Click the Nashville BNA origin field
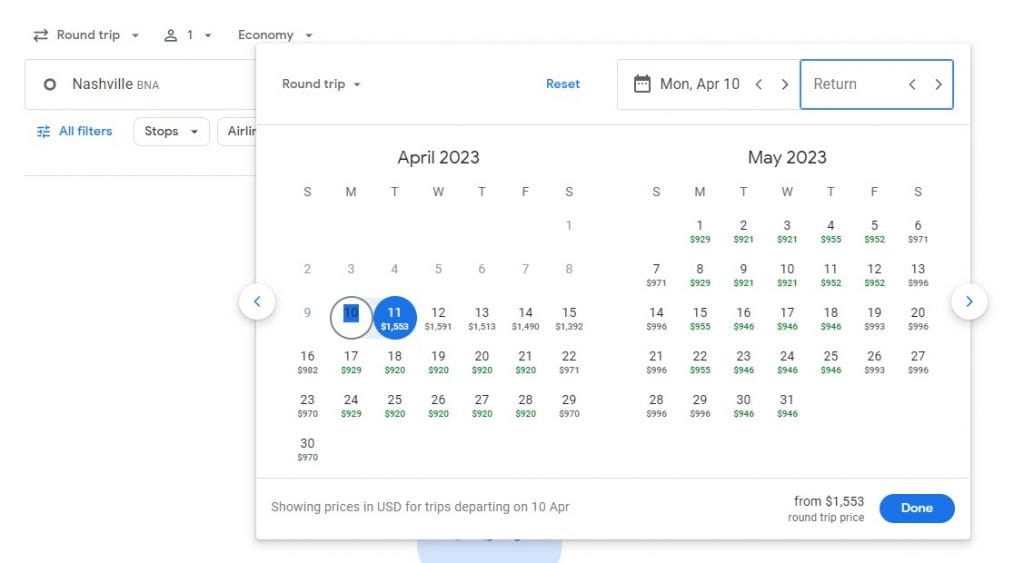 click(140, 85)
